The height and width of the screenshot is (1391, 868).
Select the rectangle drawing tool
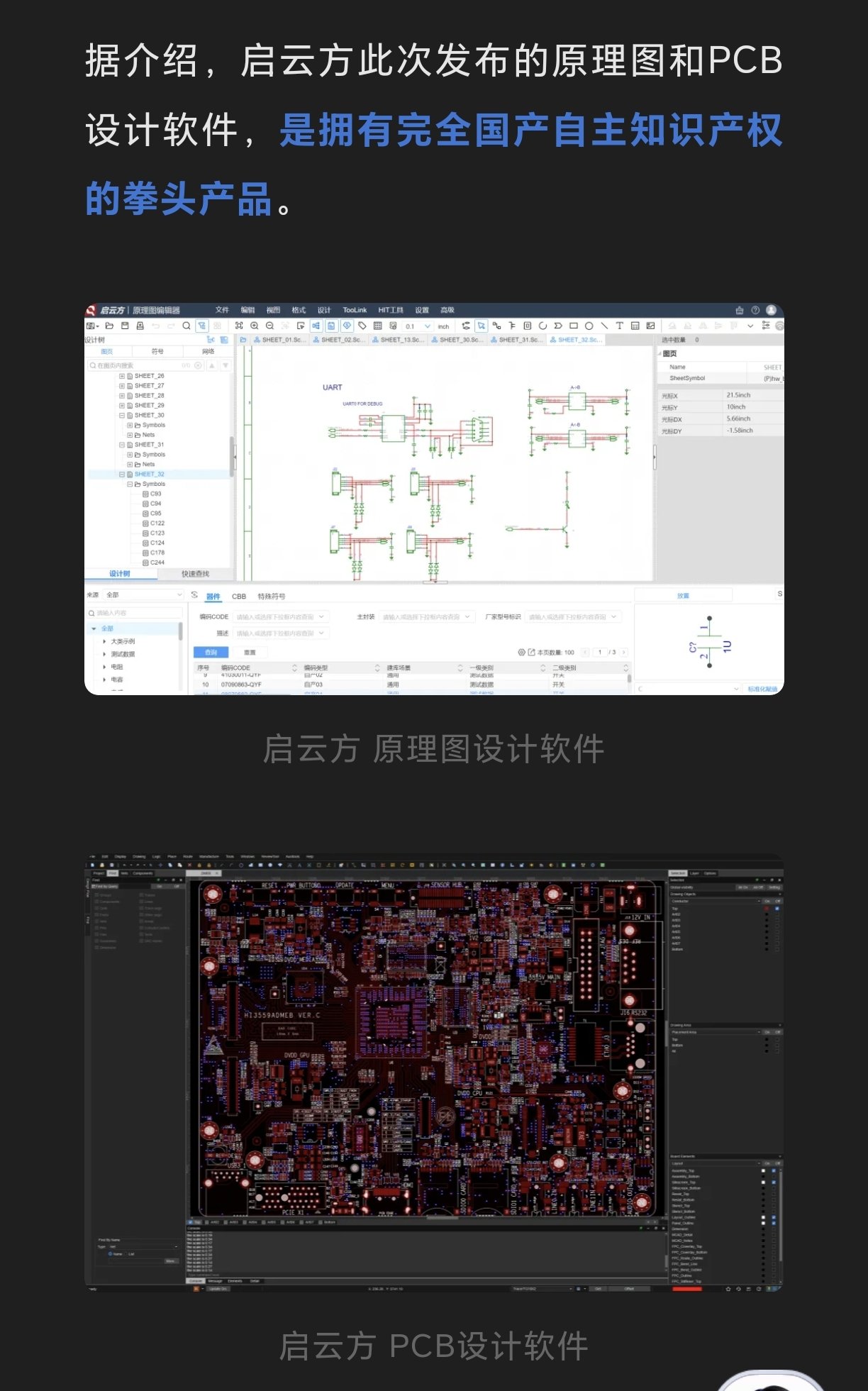[x=574, y=326]
